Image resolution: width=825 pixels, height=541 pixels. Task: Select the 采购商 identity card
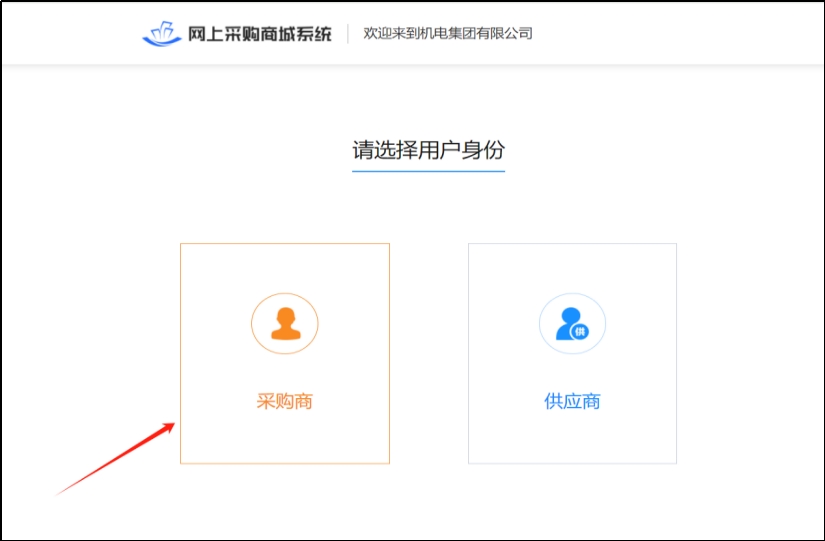pyautogui.click(x=285, y=353)
